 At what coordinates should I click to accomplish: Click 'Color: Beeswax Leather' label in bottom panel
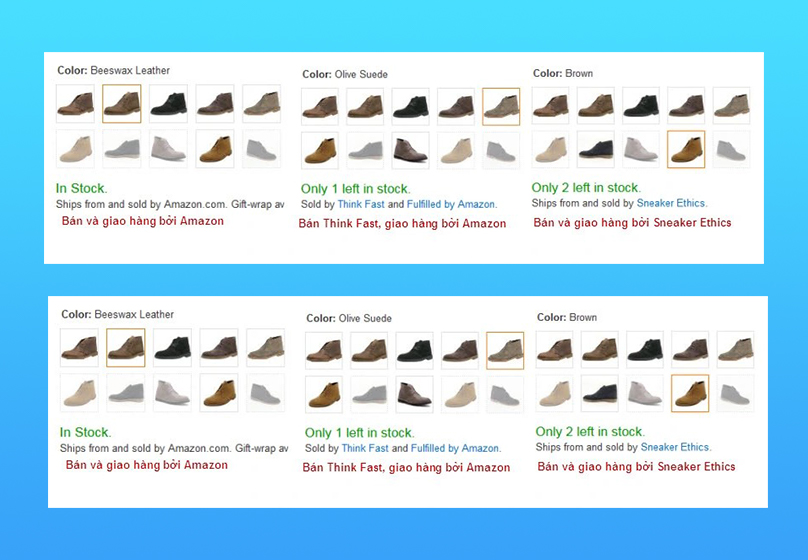(117, 315)
